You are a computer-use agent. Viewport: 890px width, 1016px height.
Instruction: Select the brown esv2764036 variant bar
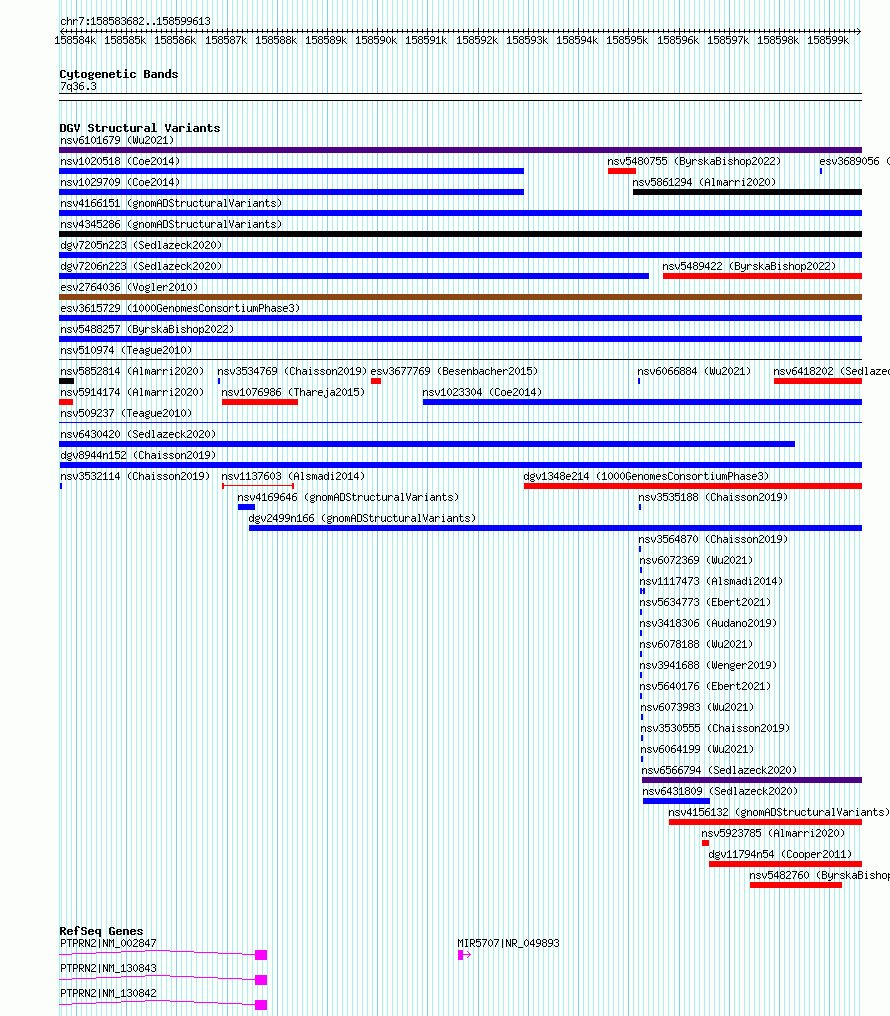click(x=461, y=297)
